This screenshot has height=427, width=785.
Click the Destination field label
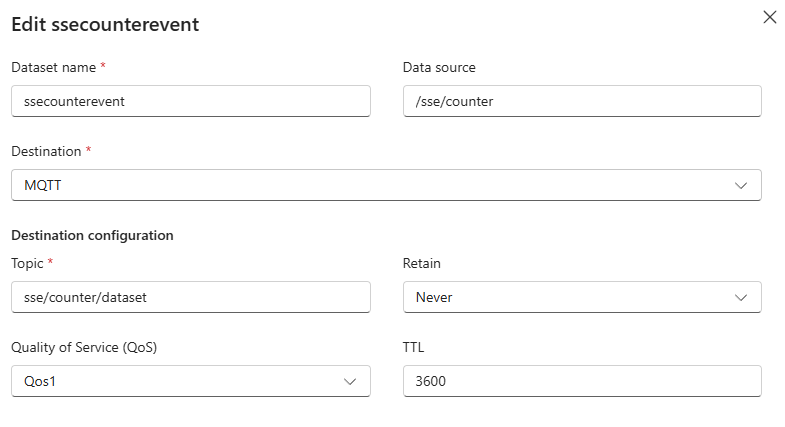pos(45,151)
